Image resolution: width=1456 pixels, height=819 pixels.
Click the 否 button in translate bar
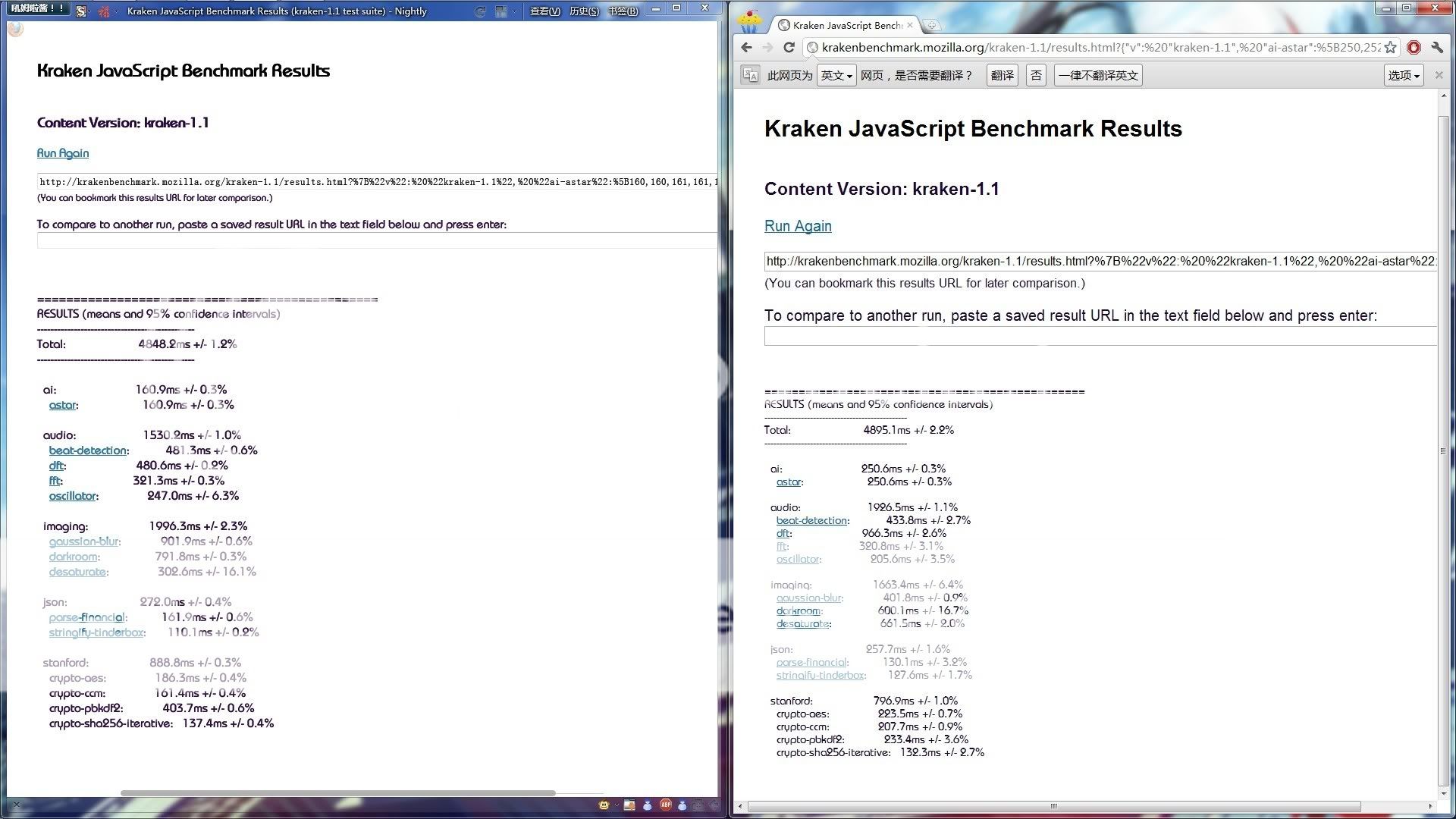coord(1036,75)
